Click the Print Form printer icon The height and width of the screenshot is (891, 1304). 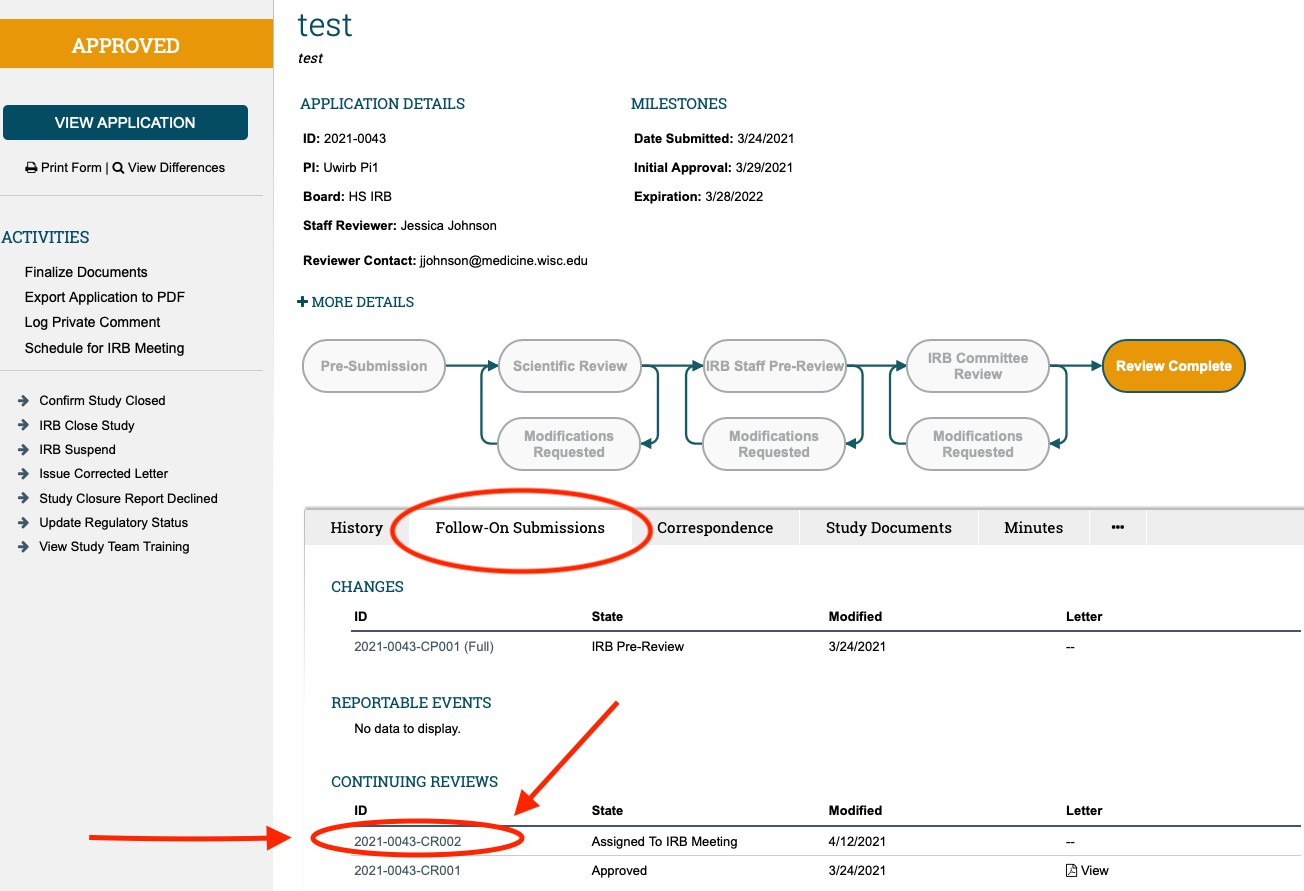click(28, 167)
